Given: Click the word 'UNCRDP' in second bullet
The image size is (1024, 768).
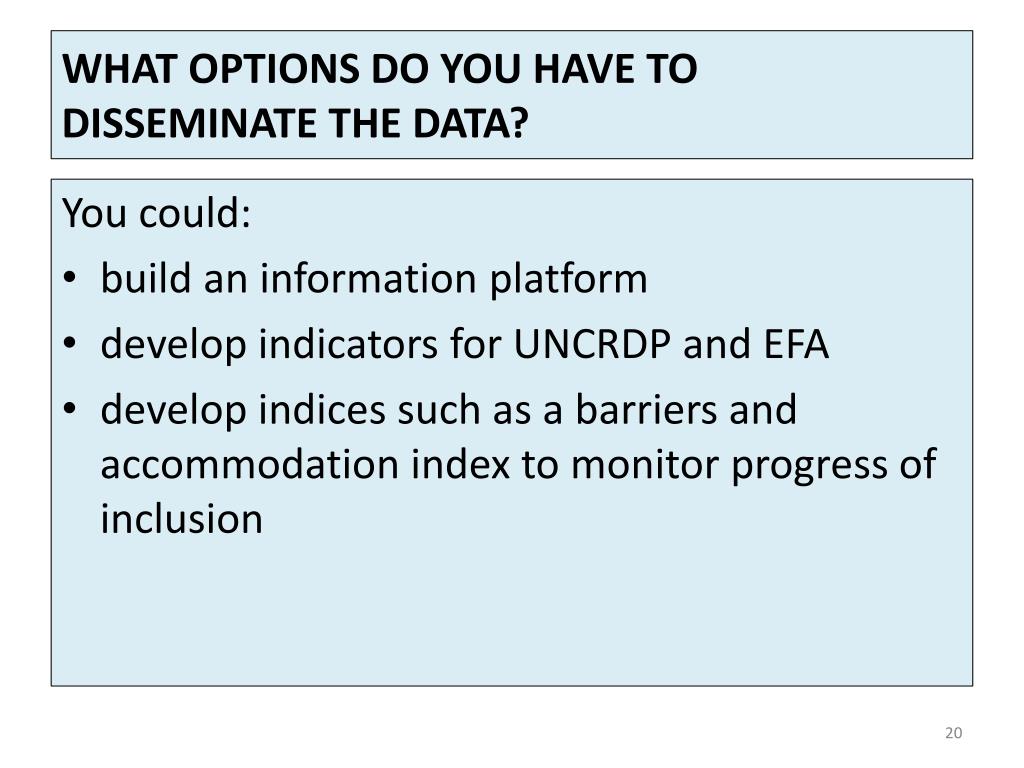Looking at the screenshot, I should click(592, 344).
